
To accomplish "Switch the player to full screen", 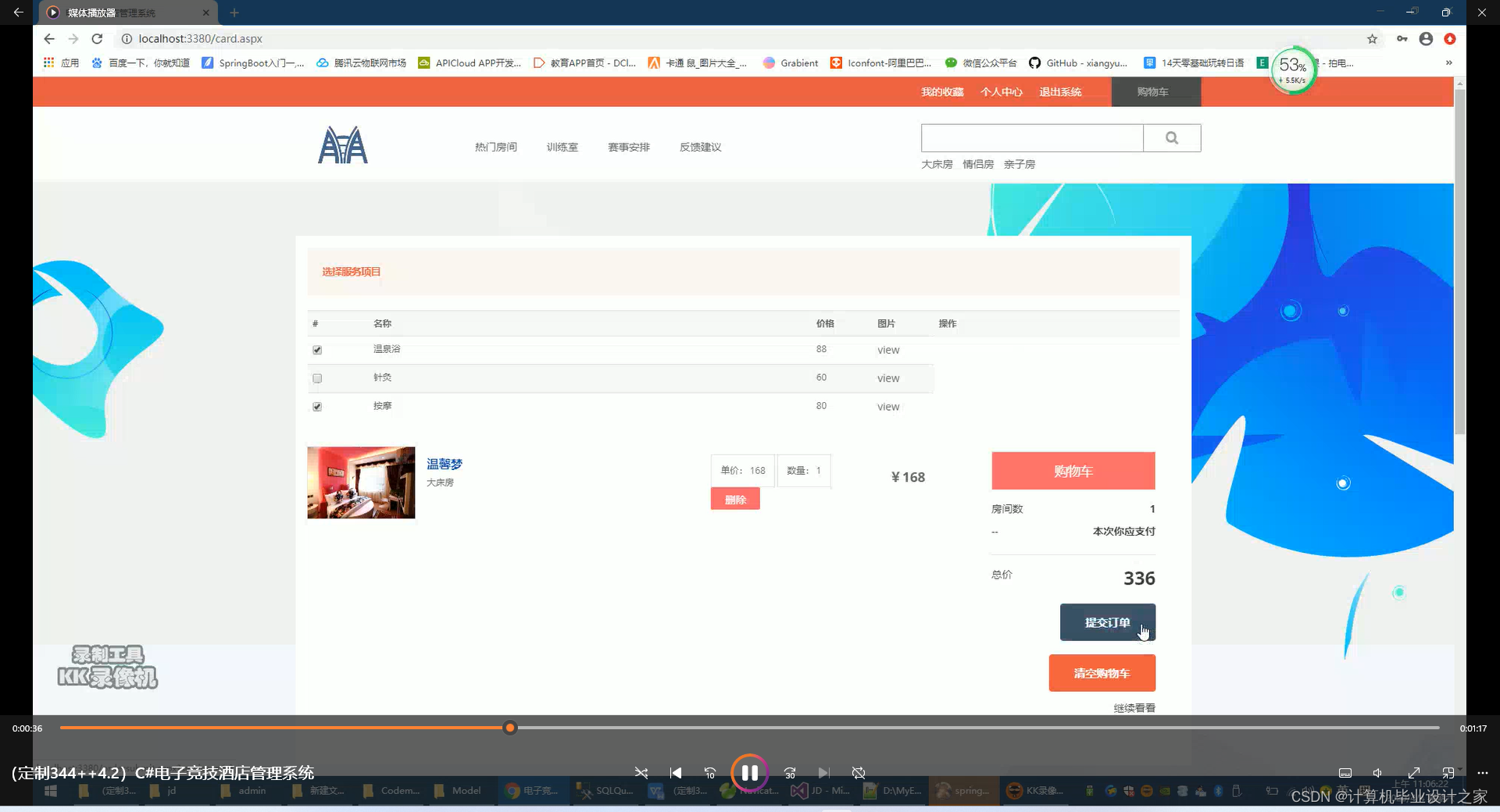I will (x=1414, y=773).
